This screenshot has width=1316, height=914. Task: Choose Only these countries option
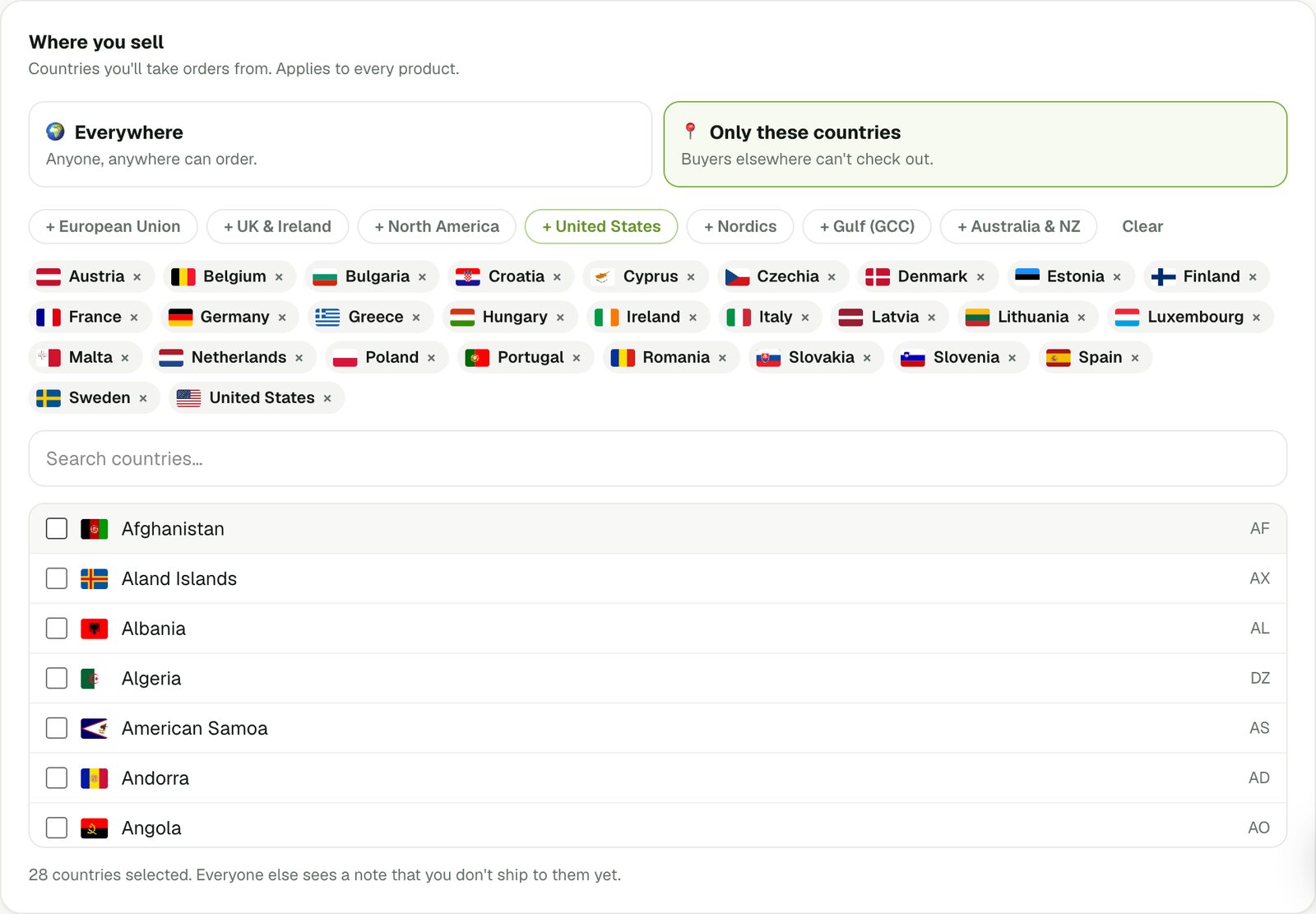[975, 145]
